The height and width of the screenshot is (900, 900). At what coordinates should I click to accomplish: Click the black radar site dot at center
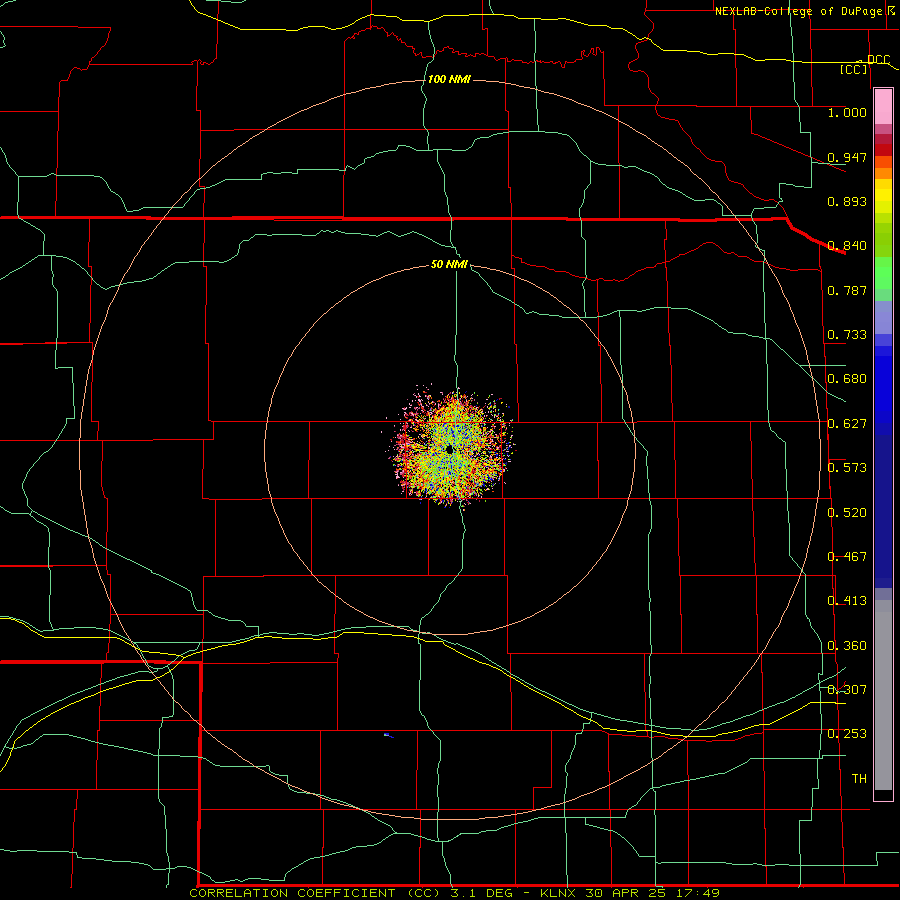coord(449,449)
